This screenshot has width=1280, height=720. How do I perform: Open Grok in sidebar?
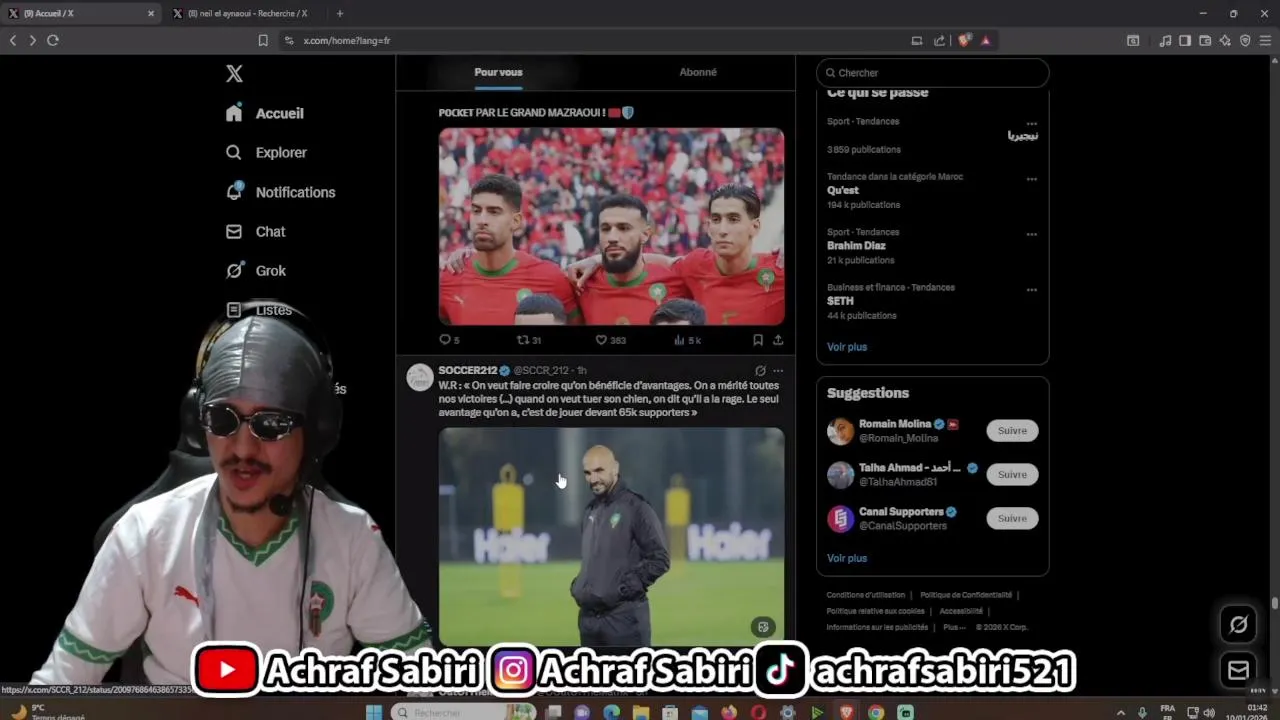coord(256,270)
